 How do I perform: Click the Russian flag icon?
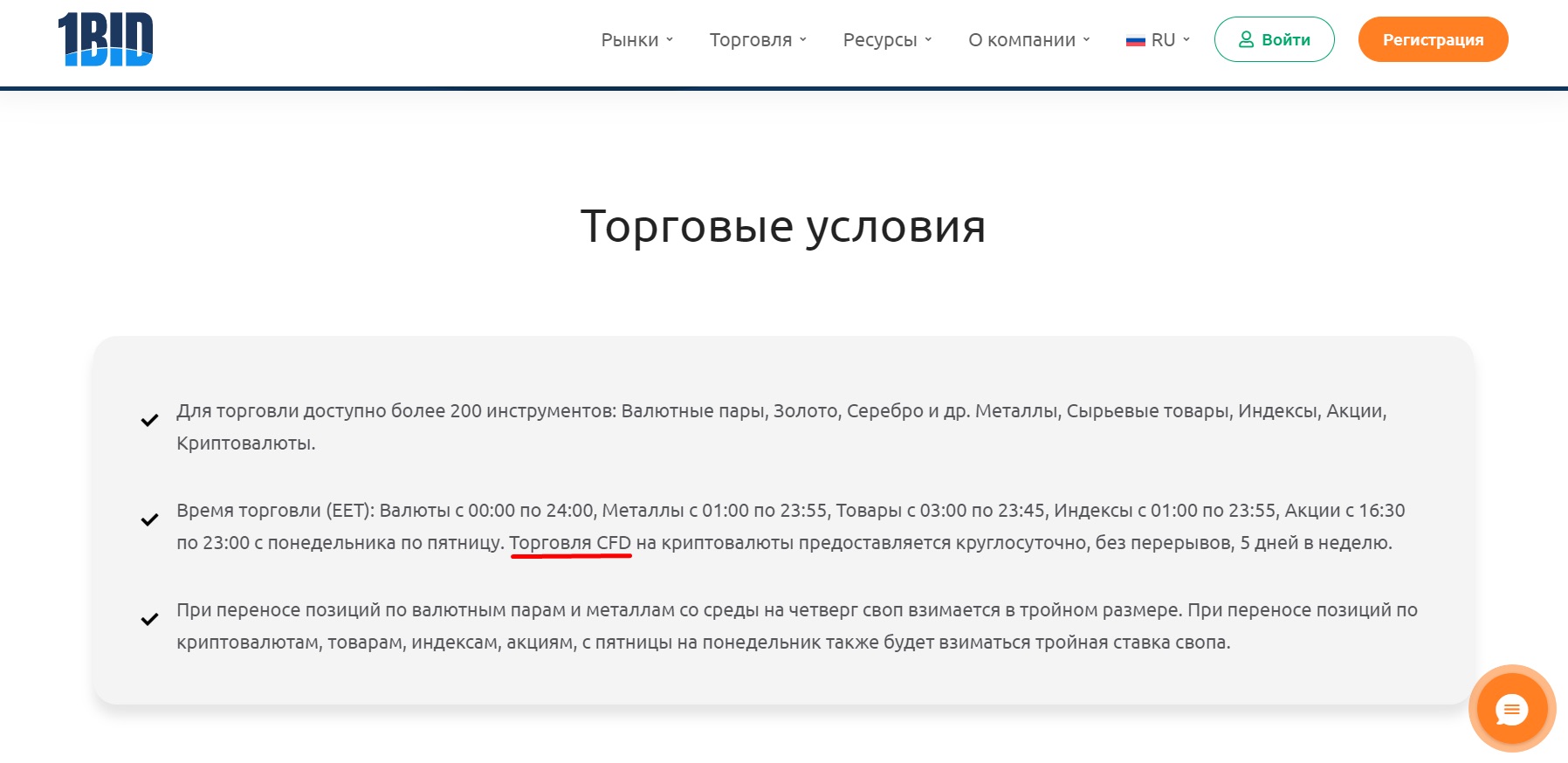1135,40
